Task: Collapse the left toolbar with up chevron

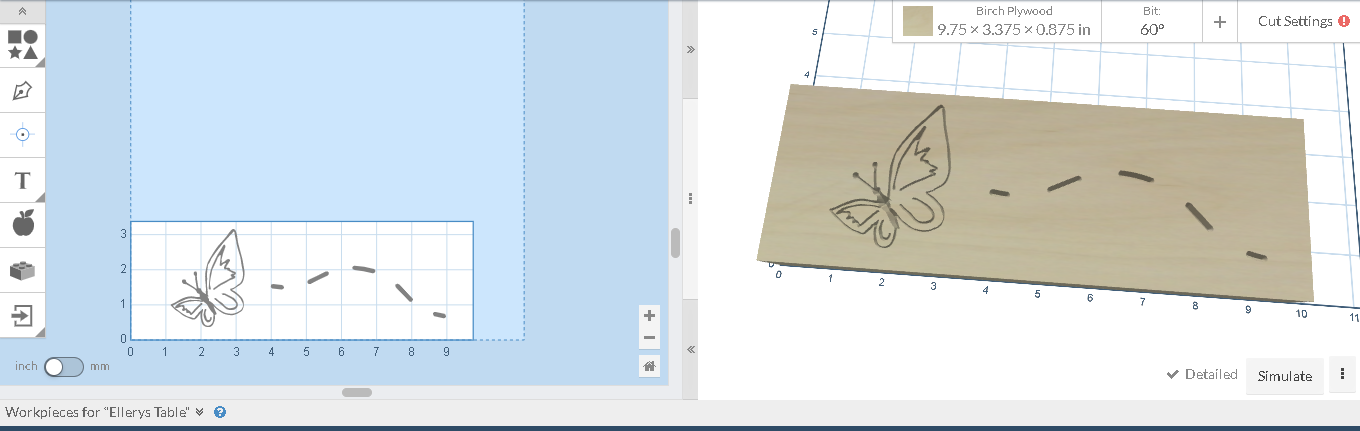Action: (x=23, y=11)
